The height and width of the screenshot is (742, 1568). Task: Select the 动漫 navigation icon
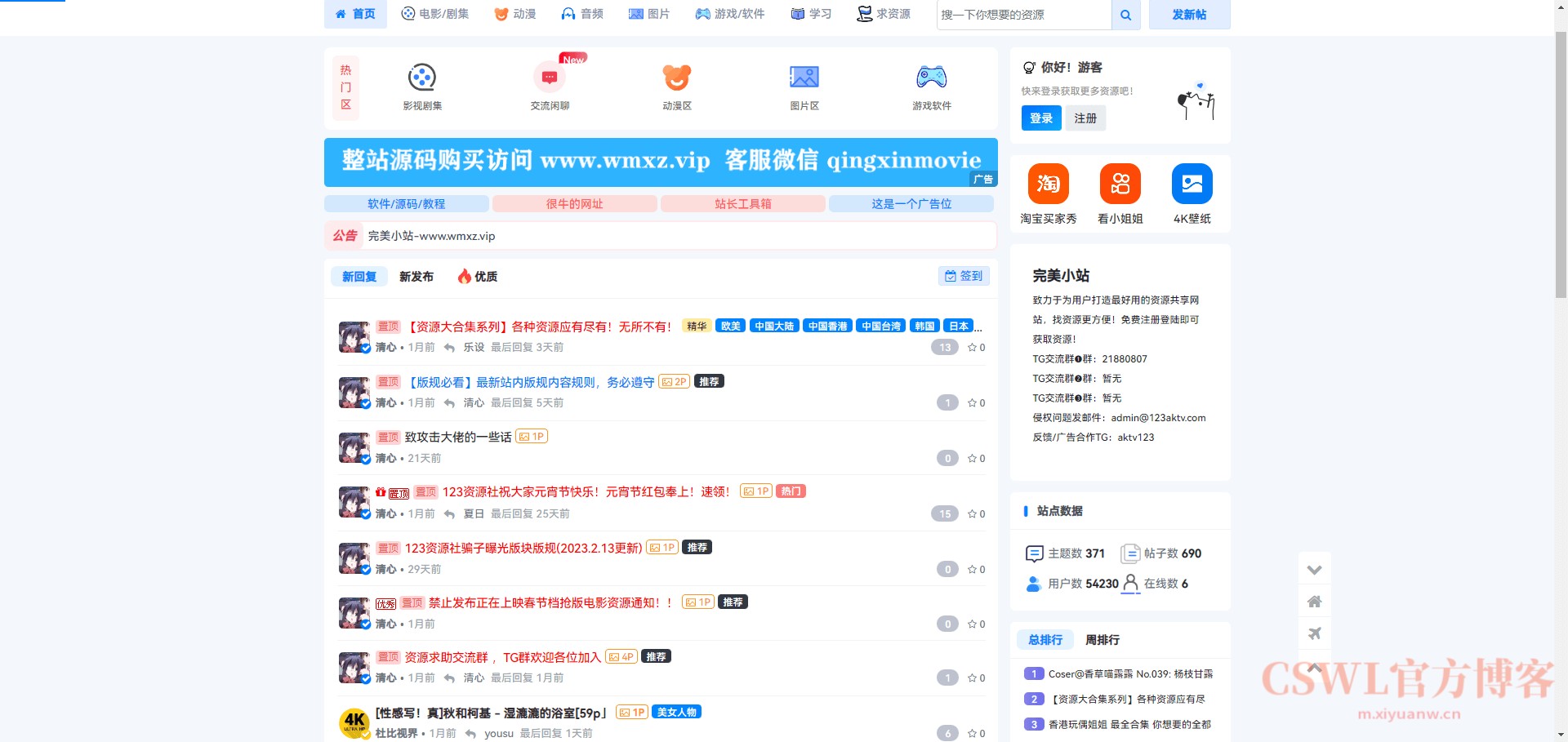[x=500, y=13]
